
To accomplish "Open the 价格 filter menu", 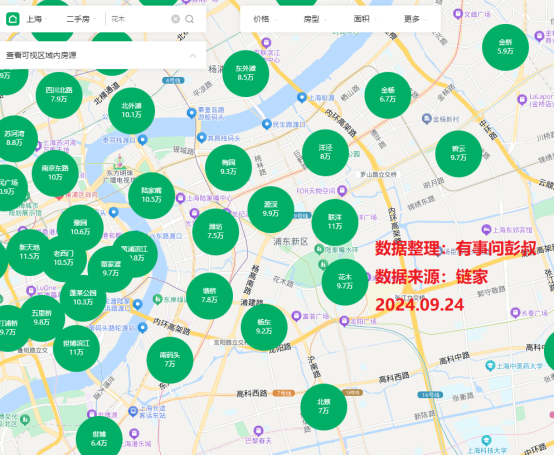I will pyautogui.click(x=265, y=19).
